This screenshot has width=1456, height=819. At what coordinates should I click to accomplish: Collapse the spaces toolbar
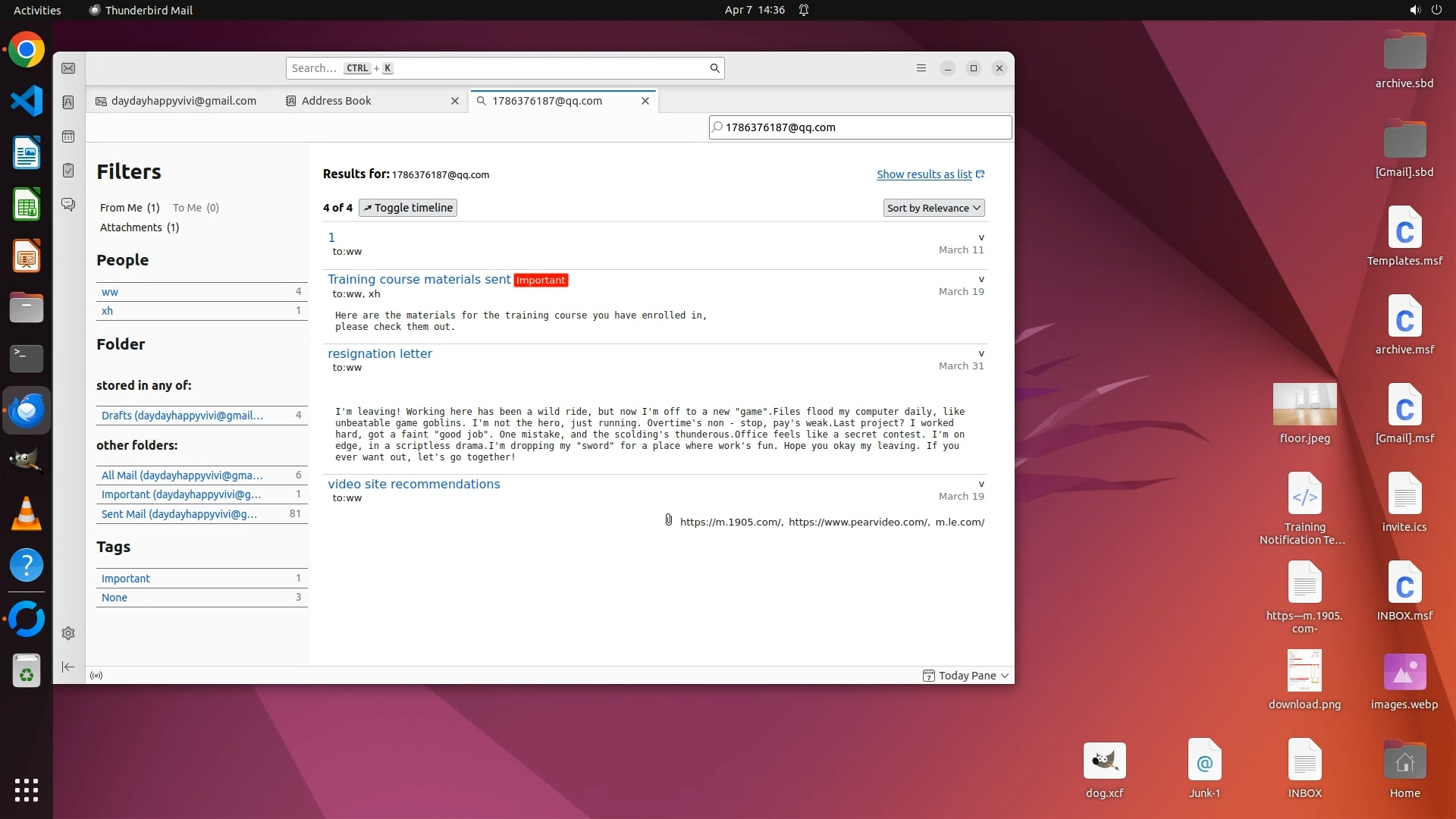68,667
